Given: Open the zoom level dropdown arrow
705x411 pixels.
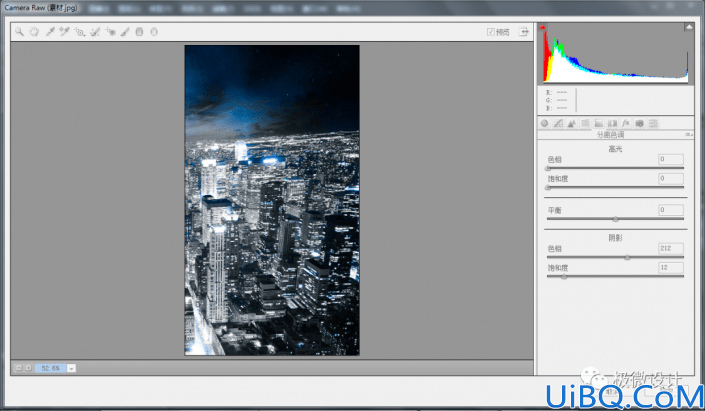Looking at the screenshot, I should point(71,368).
